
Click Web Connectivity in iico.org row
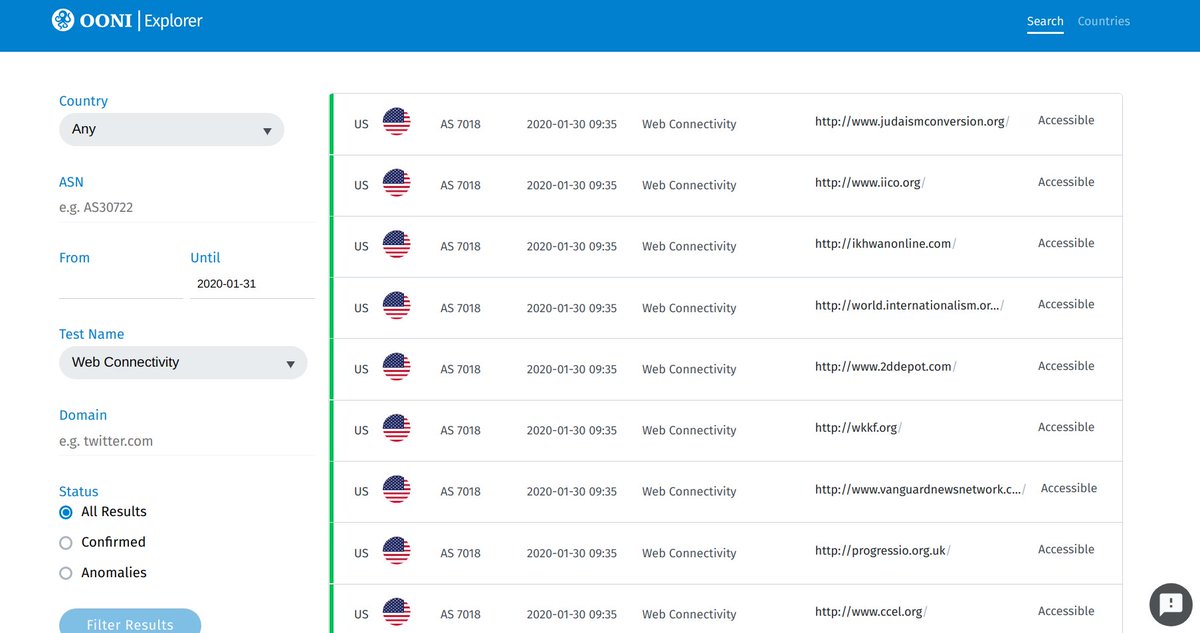pos(689,185)
